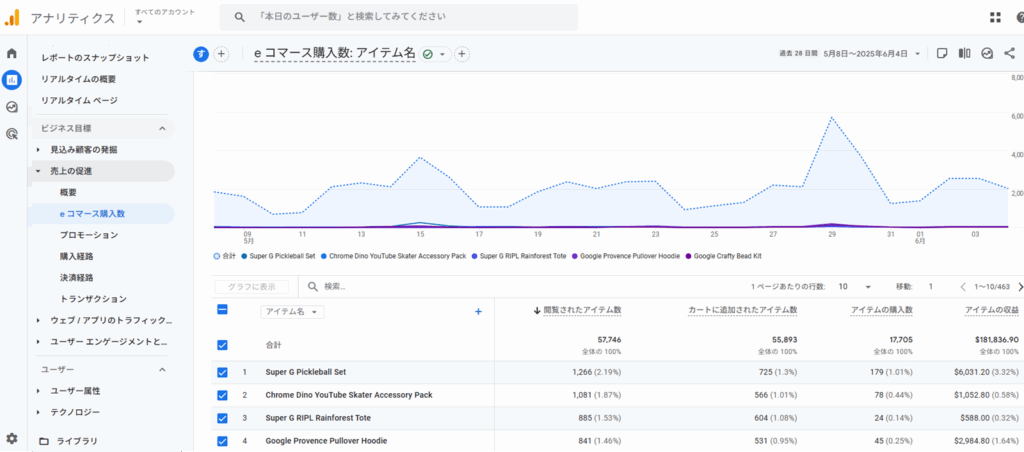The width and height of the screenshot is (1024, 452).
Task: Add a comparison with plus icon
Action: [x=221, y=54]
